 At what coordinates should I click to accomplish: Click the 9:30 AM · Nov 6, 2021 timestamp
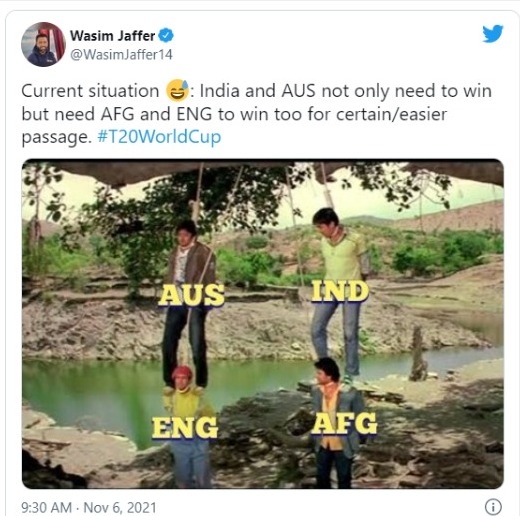point(89,508)
